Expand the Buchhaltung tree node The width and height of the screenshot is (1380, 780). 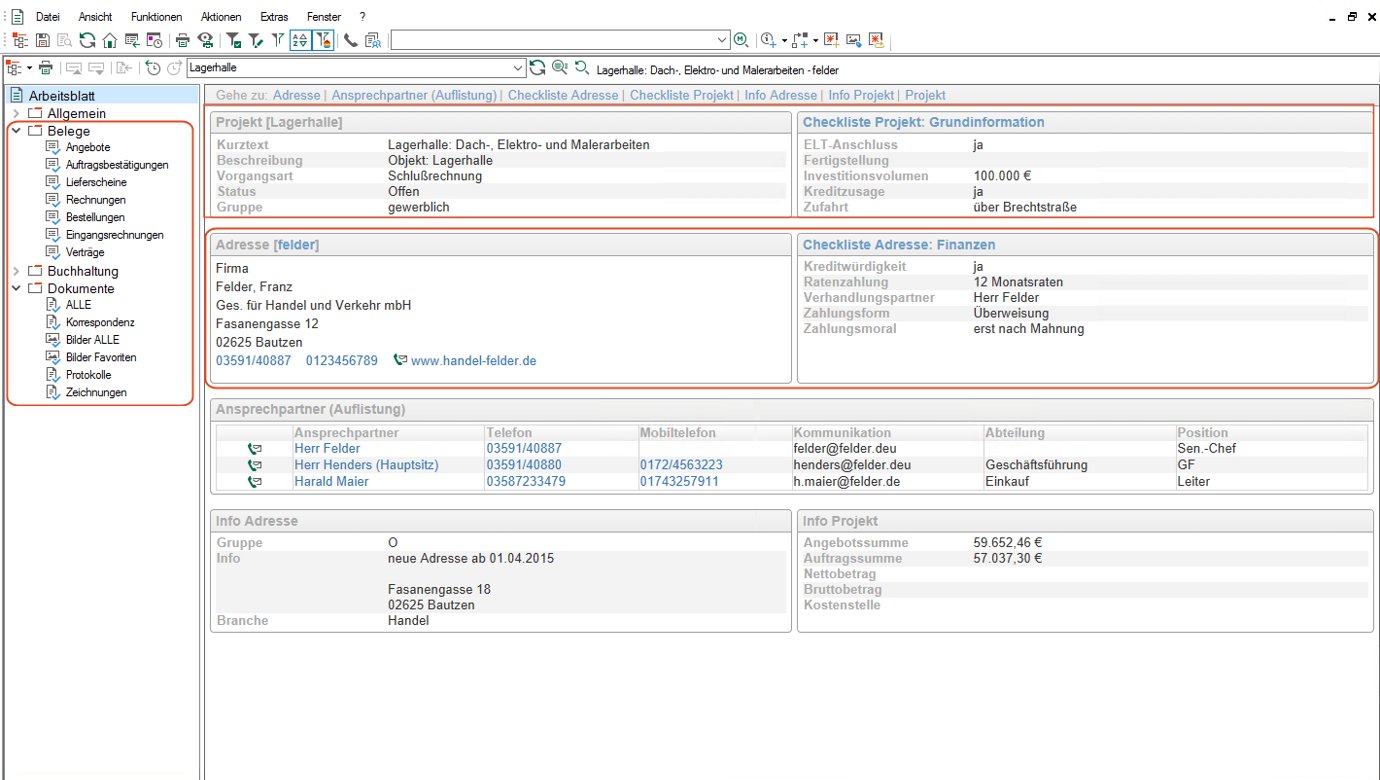16,271
